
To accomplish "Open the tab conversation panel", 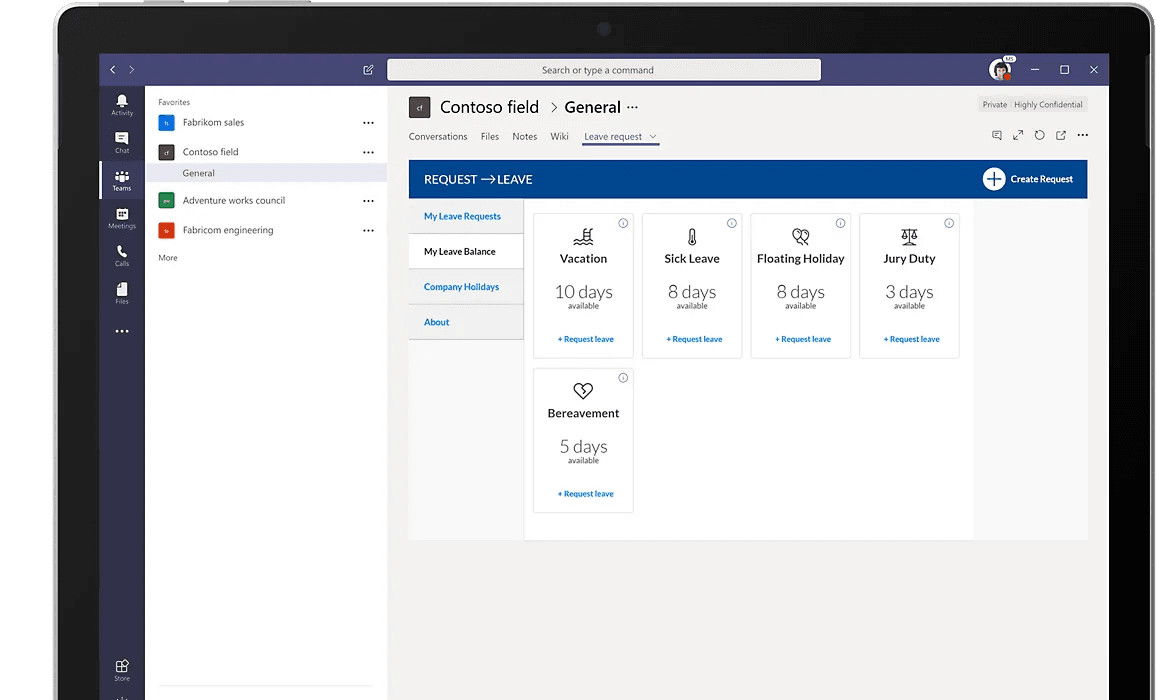I will (996, 135).
